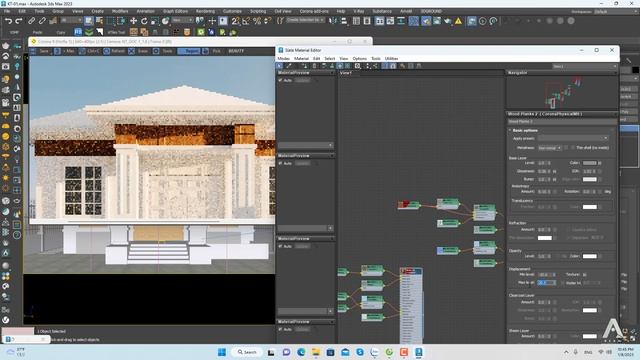Open Modes menu in Slate Material Editor
The image size is (640, 360).
(x=284, y=59)
